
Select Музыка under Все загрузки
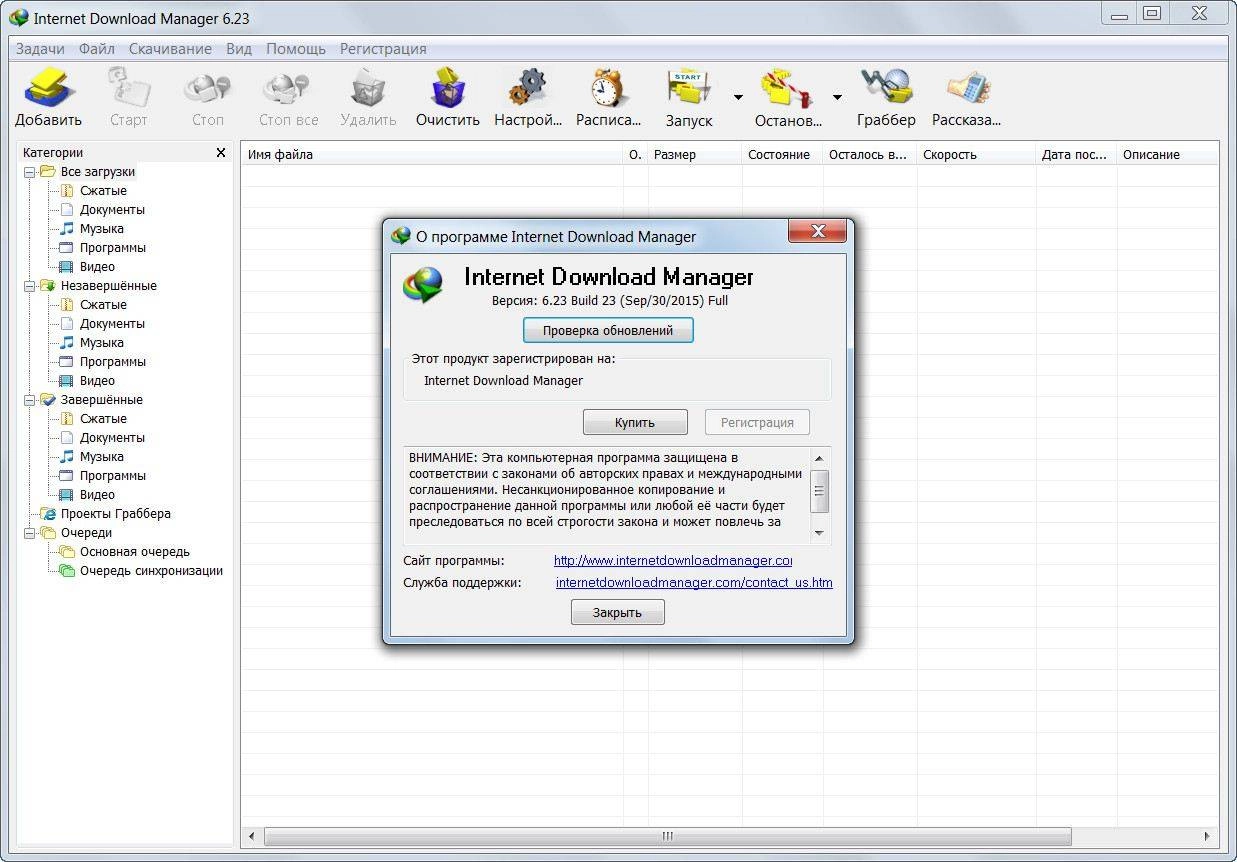pos(102,229)
